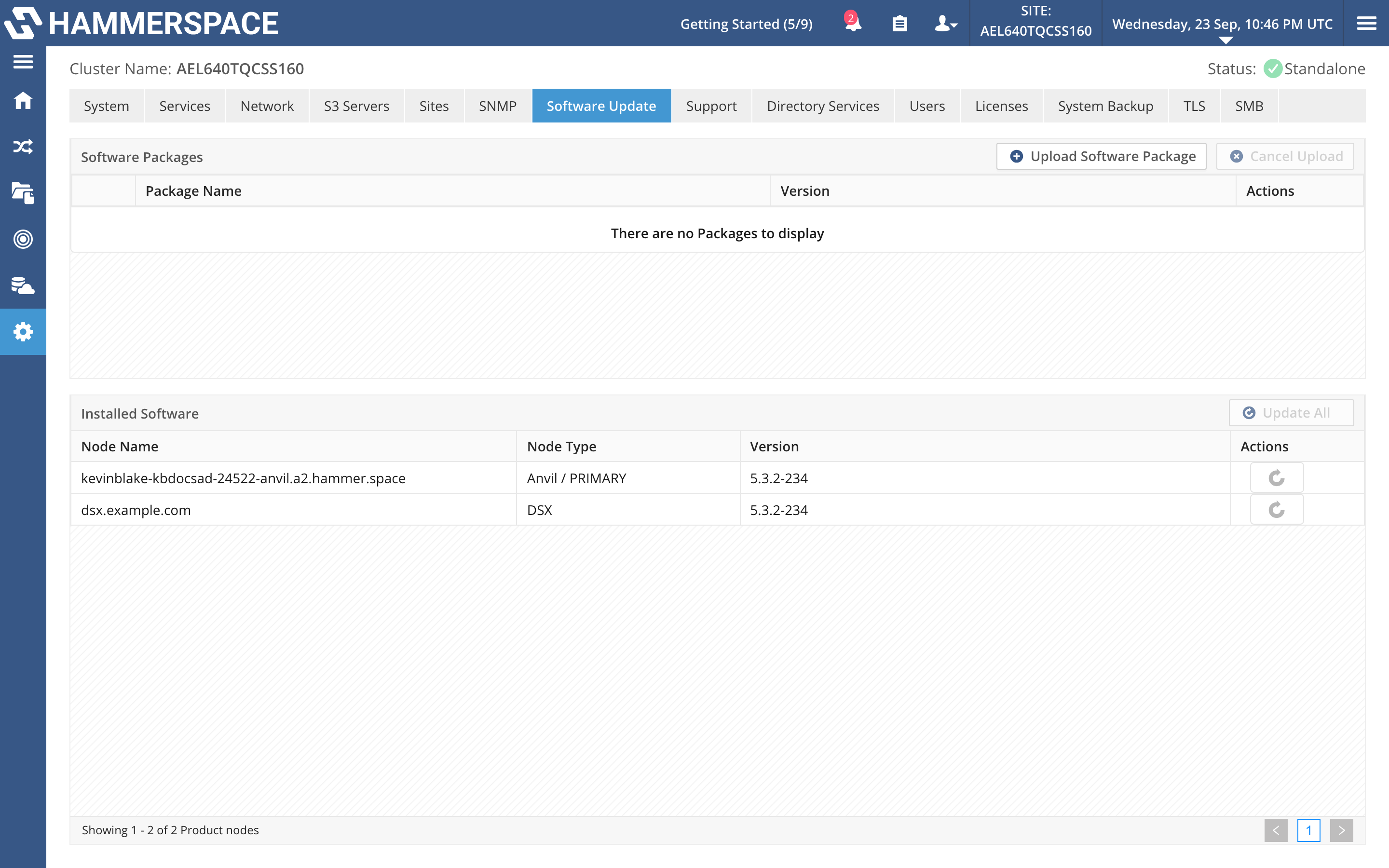Switch to the Network tab
Image resolution: width=1389 pixels, height=868 pixels.
(x=267, y=106)
